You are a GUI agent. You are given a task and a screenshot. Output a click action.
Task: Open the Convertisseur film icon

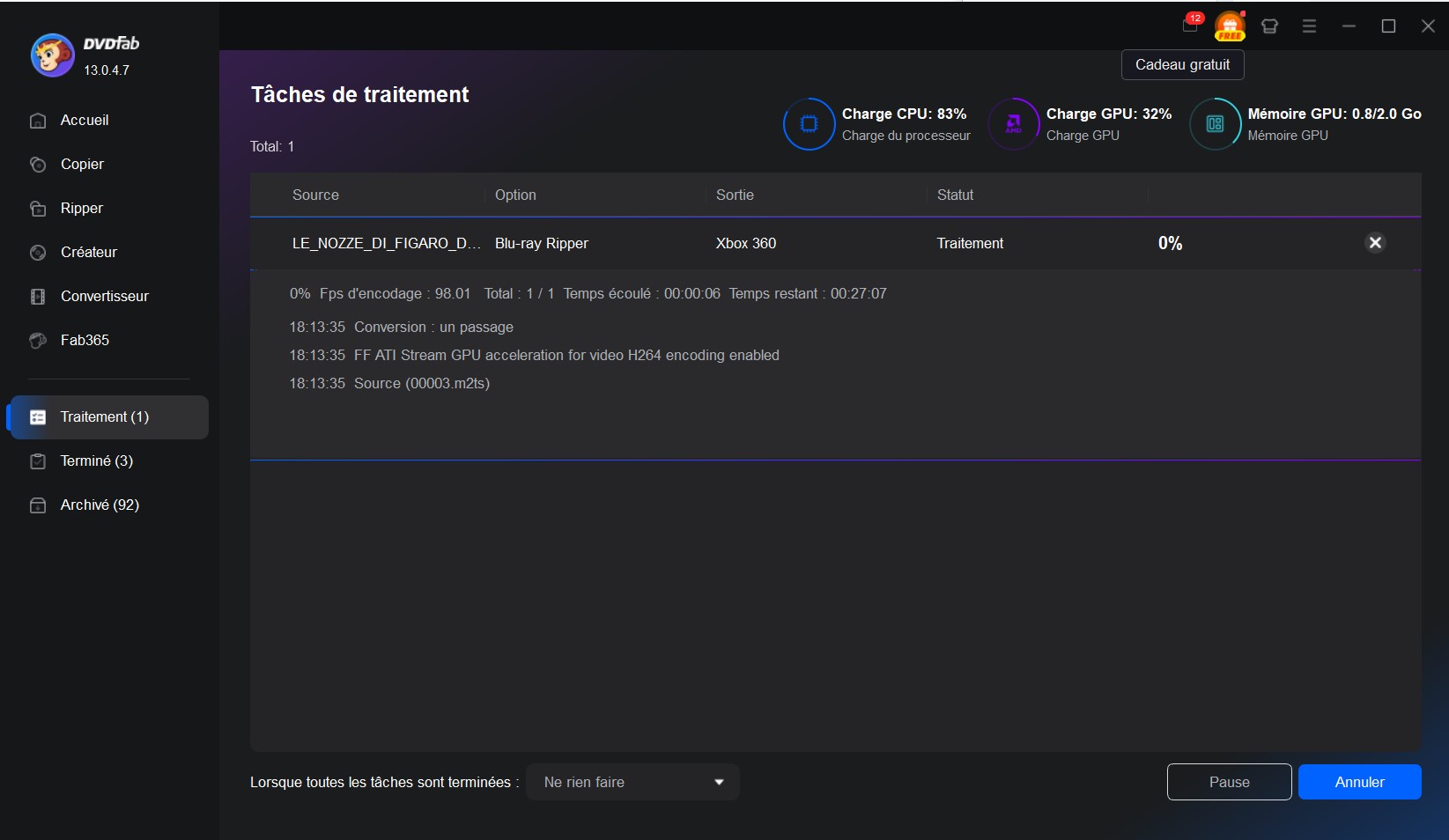[38, 297]
